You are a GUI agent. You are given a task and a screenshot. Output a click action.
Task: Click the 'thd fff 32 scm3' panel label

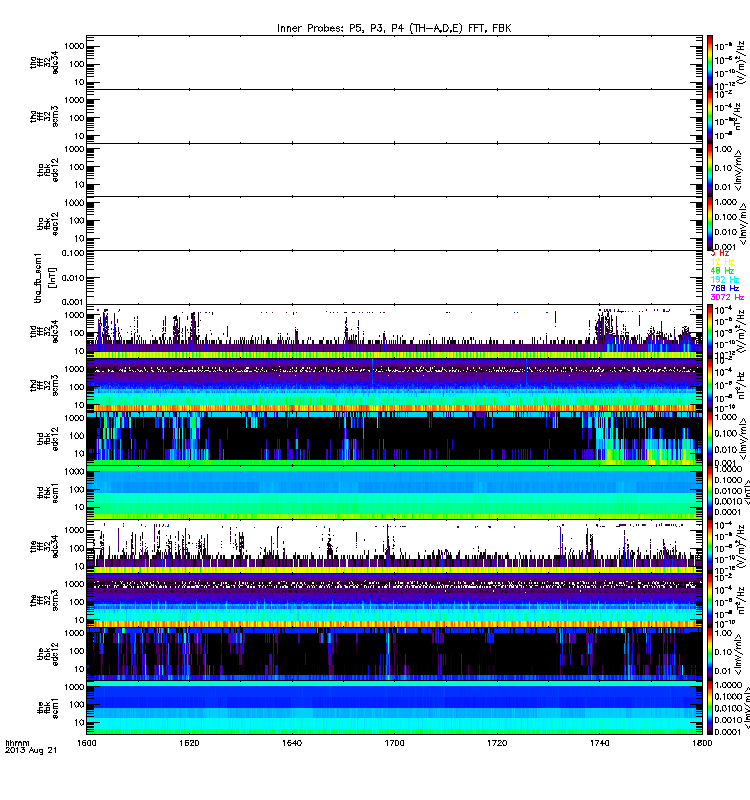pyautogui.click(x=44, y=386)
